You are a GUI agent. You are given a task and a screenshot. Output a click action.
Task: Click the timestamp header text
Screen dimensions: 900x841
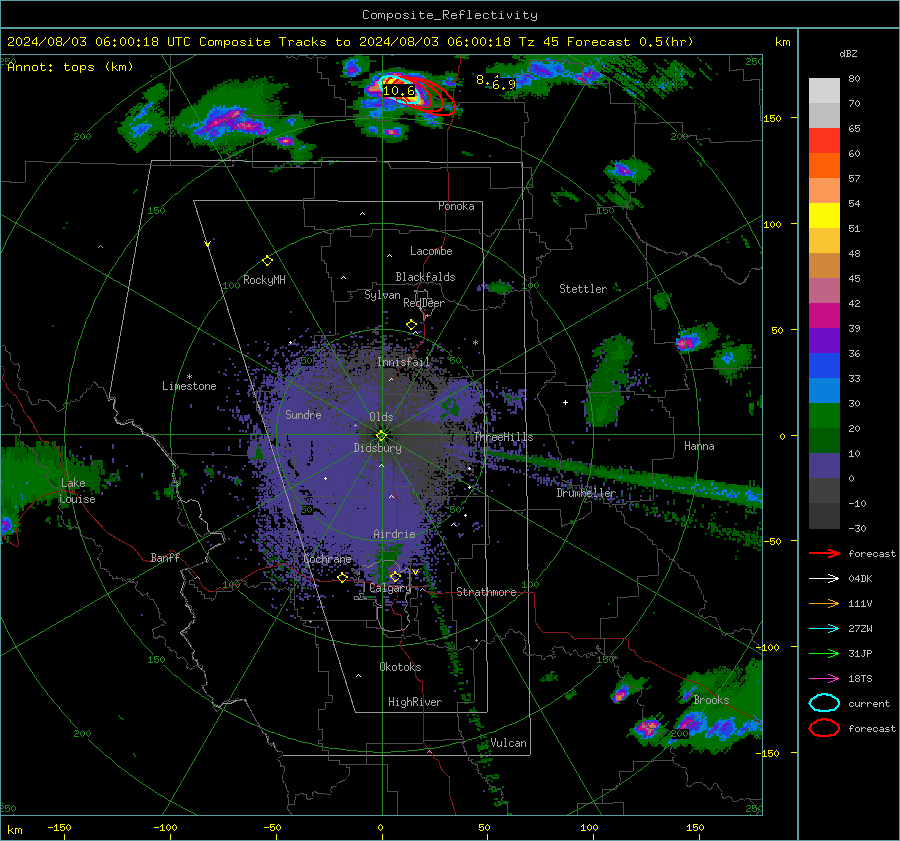350,42
